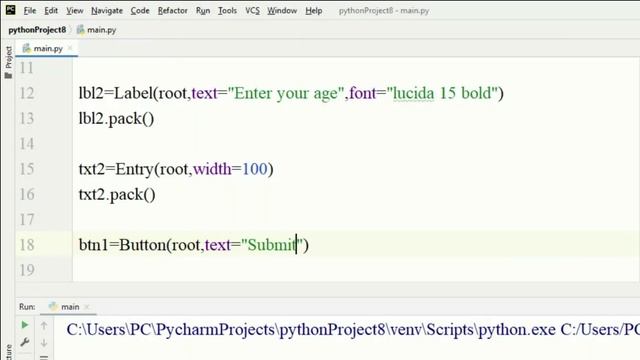Image resolution: width=640 pixels, height=360 pixels.
Task: Click lbl2=Label at the start of line 12
Action: click(x=116, y=93)
